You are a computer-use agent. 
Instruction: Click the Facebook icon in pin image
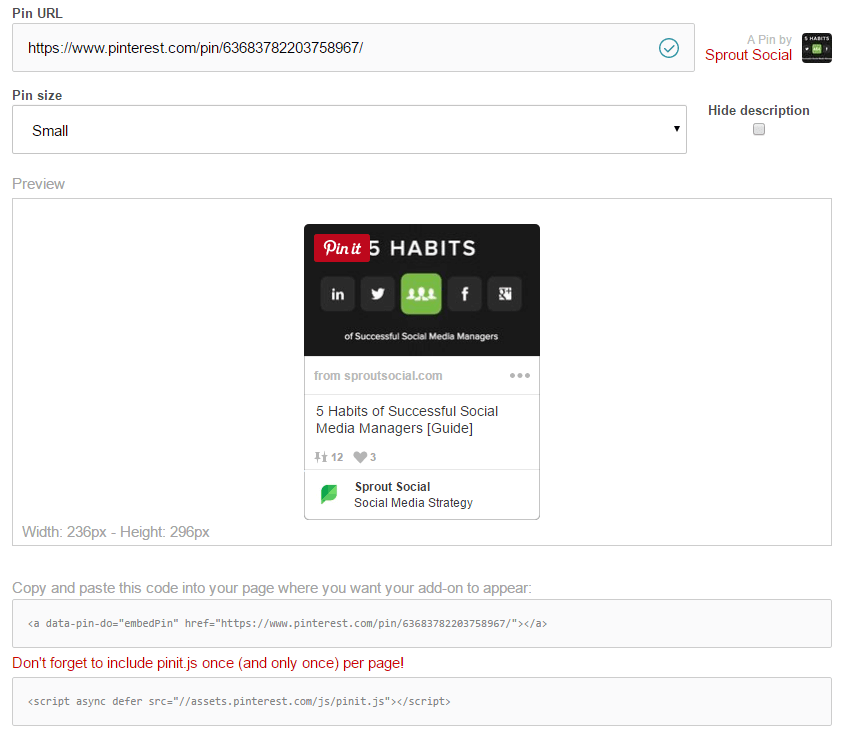pyautogui.click(x=465, y=294)
